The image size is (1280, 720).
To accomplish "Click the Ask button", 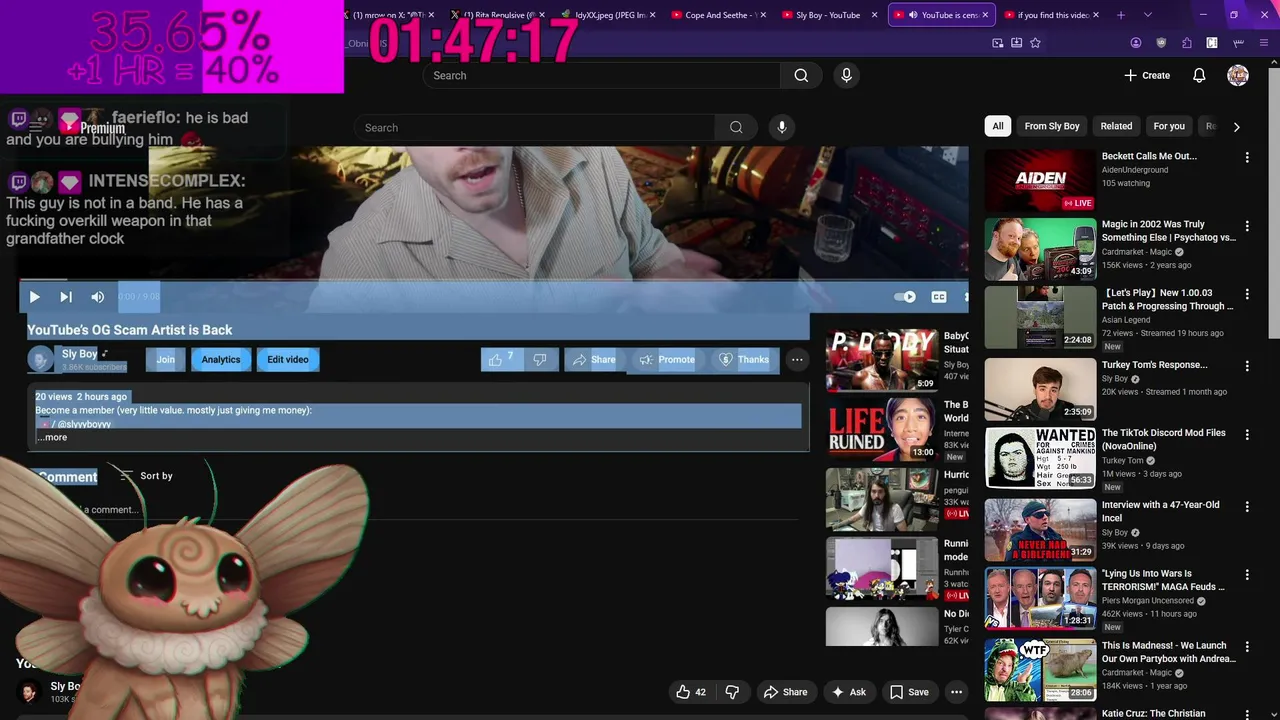I will coord(848,692).
